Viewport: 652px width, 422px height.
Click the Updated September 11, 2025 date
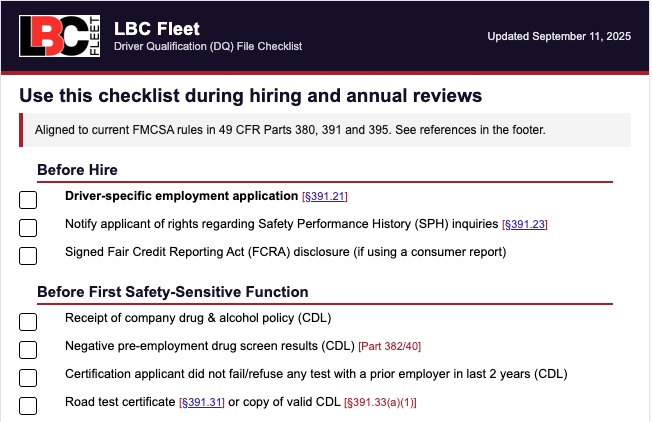click(558, 37)
